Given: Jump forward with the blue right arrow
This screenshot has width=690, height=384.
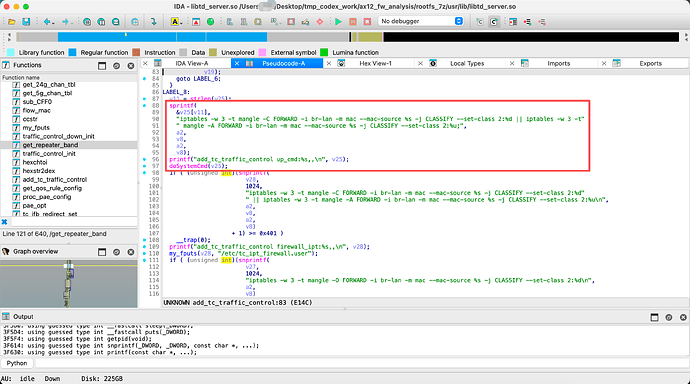Looking at the screenshot, I should [x=65, y=22].
